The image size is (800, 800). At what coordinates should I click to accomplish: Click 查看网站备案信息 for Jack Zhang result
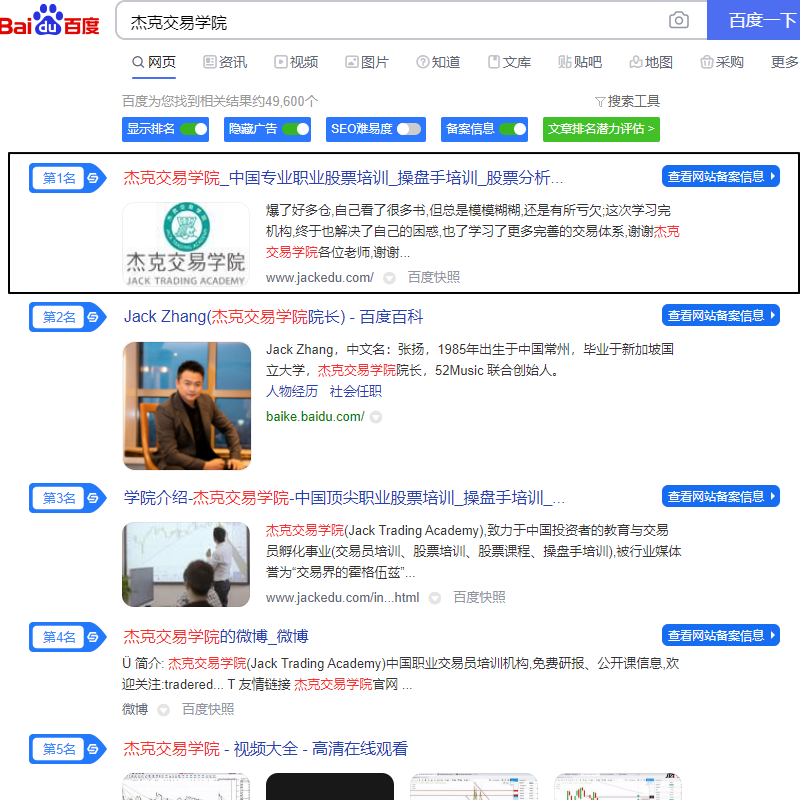click(x=720, y=315)
